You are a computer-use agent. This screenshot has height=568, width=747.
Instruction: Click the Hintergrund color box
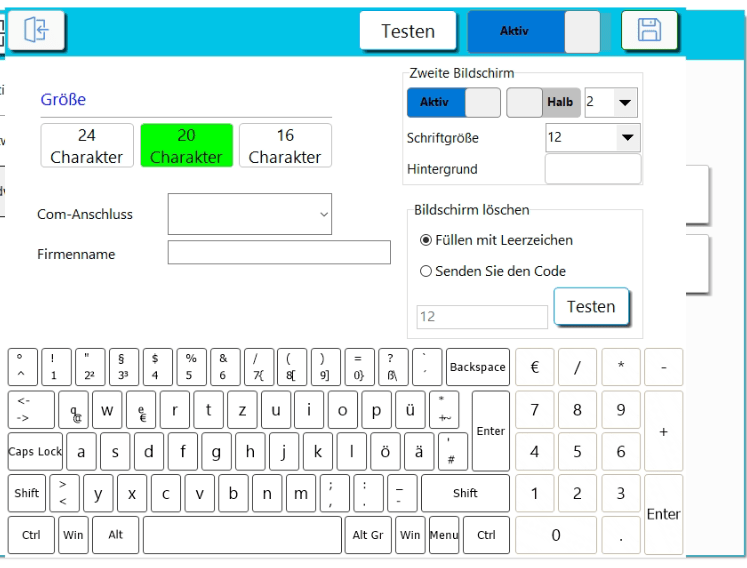pos(592,169)
